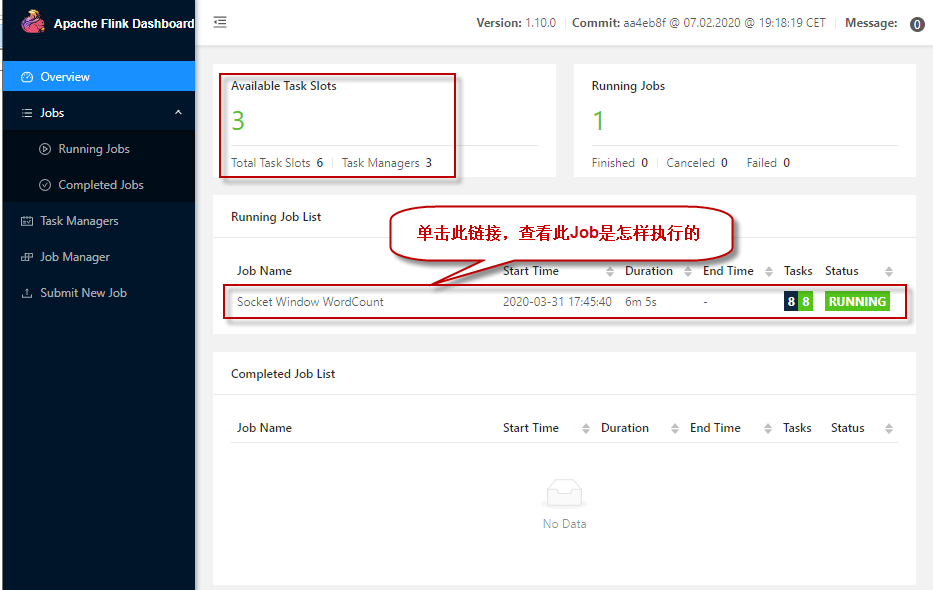Click the Apache Flink squirrel logo
This screenshot has height=590, width=933.
point(33,21)
